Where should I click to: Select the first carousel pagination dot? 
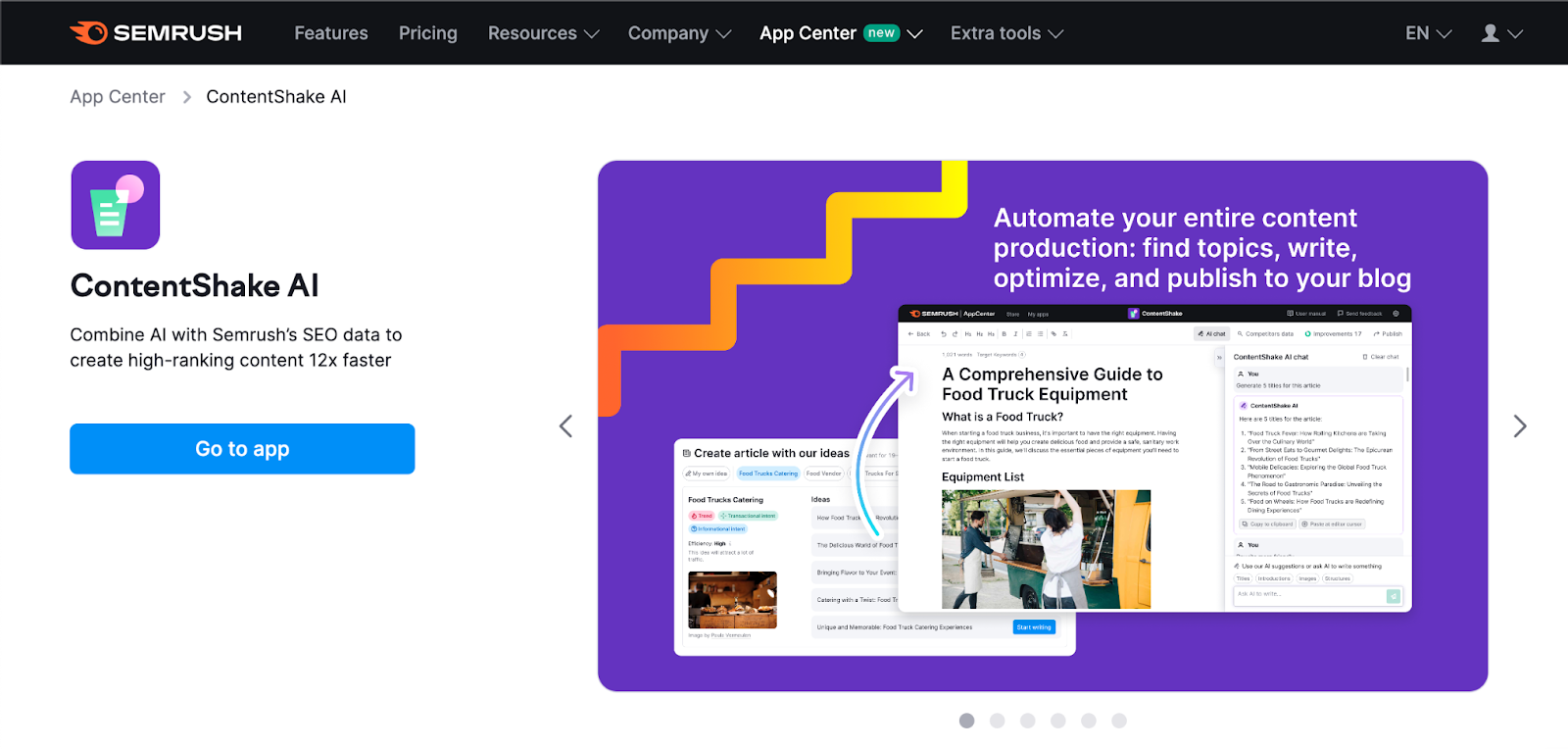967,721
